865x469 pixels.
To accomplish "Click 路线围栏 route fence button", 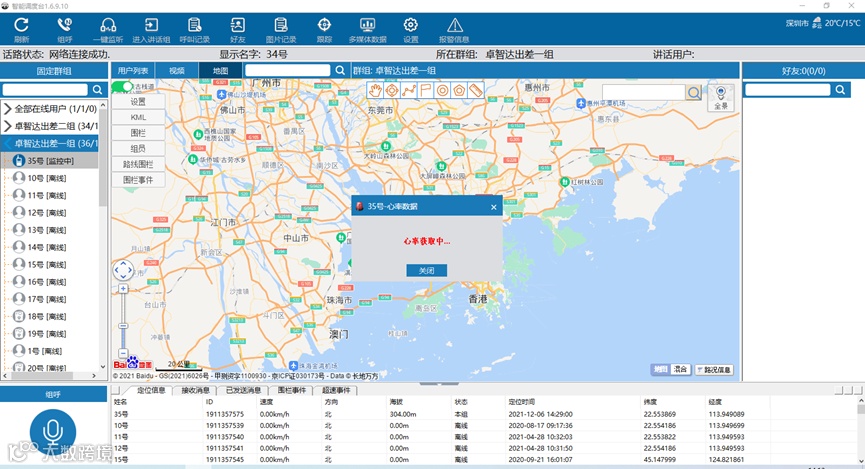I will point(138,164).
